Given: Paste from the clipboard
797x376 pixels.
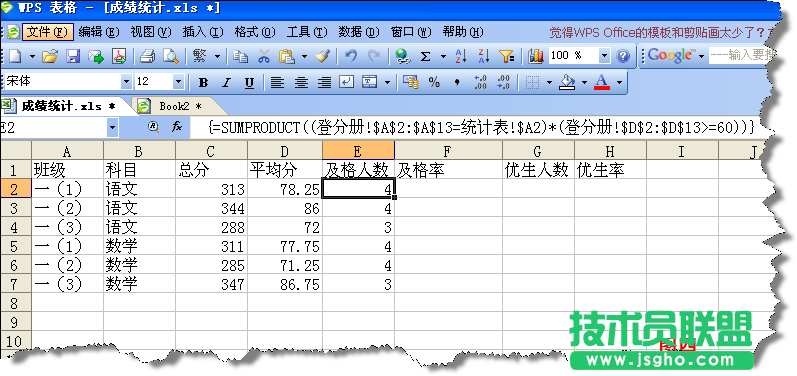Looking at the screenshot, I should [287, 56].
